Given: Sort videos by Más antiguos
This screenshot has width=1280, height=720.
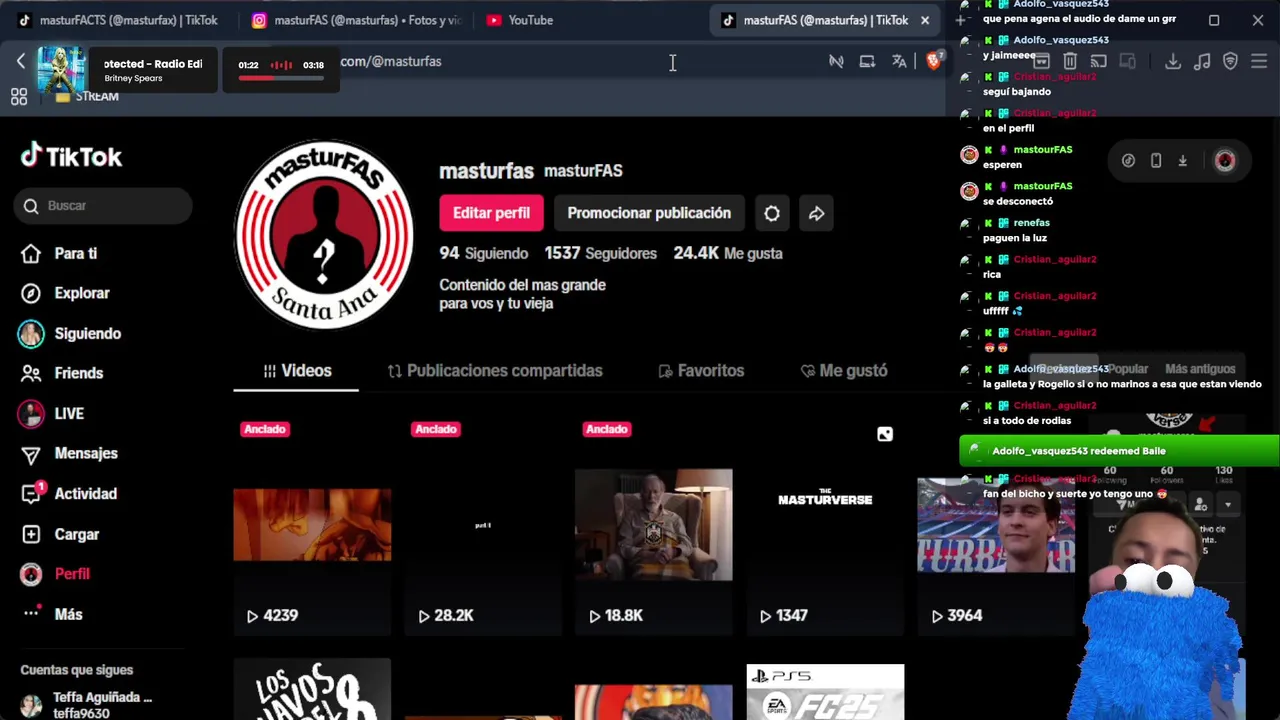Looking at the screenshot, I should tap(1200, 369).
